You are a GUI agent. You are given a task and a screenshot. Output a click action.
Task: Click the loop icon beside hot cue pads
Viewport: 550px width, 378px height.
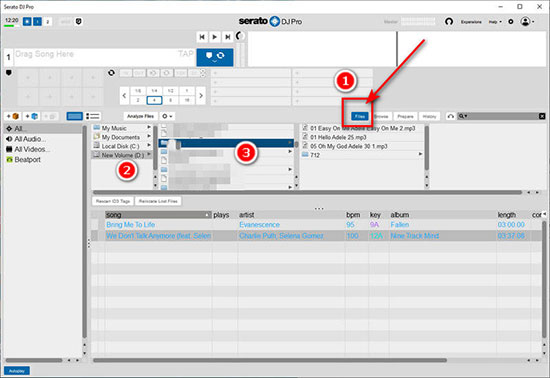pos(111,73)
